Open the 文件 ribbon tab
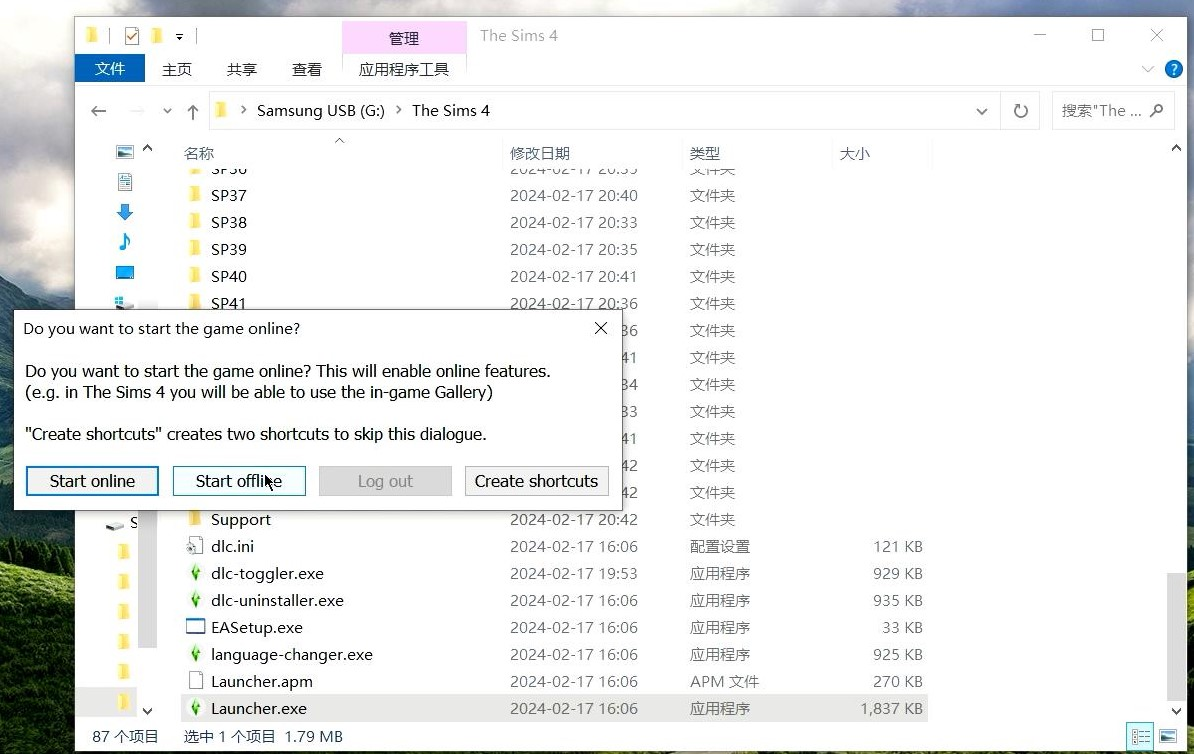The width and height of the screenshot is (1194, 754). [x=110, y=69]
